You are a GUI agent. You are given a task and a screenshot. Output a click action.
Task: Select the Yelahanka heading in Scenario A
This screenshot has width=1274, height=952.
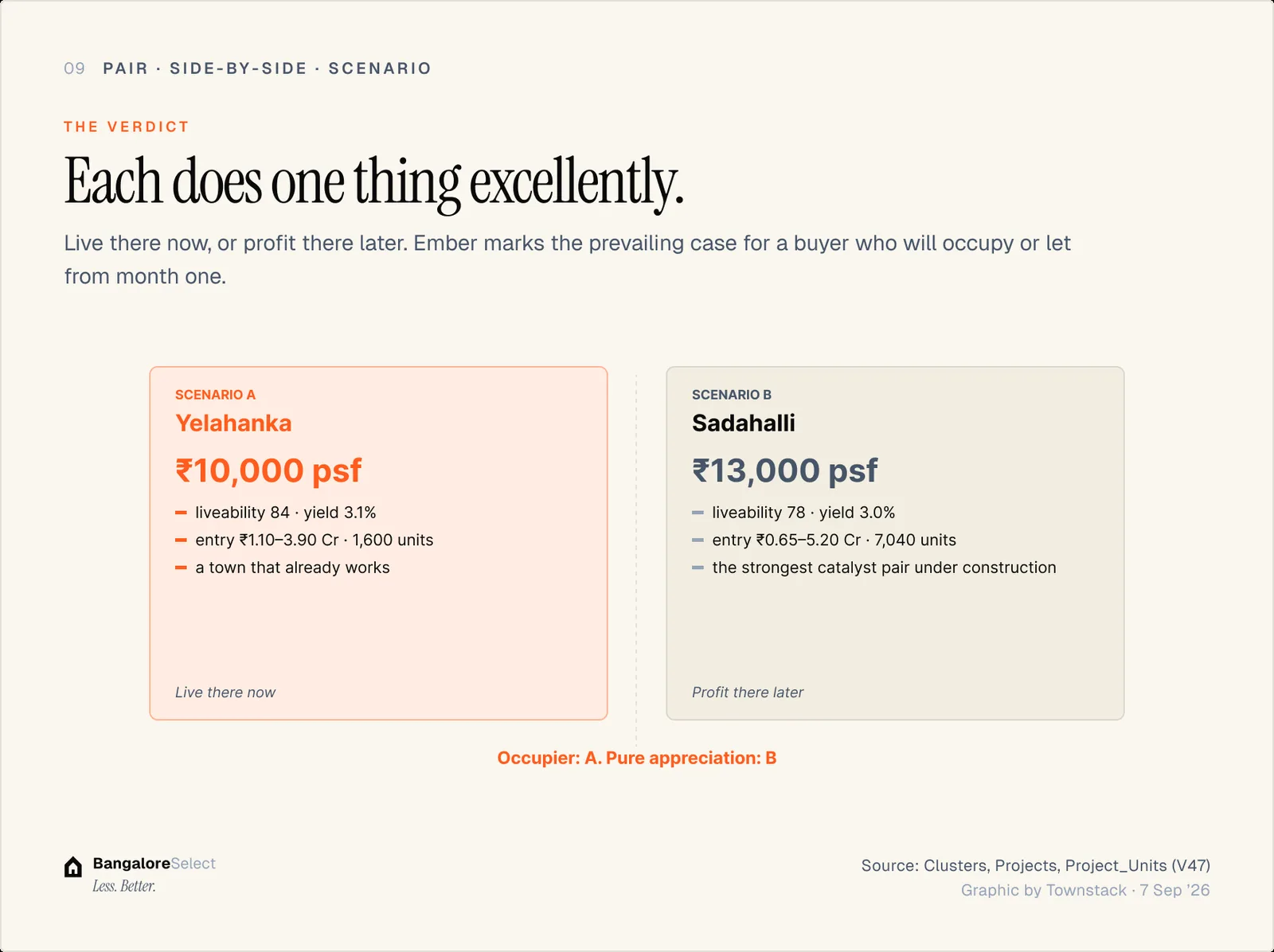pos(233,423)
